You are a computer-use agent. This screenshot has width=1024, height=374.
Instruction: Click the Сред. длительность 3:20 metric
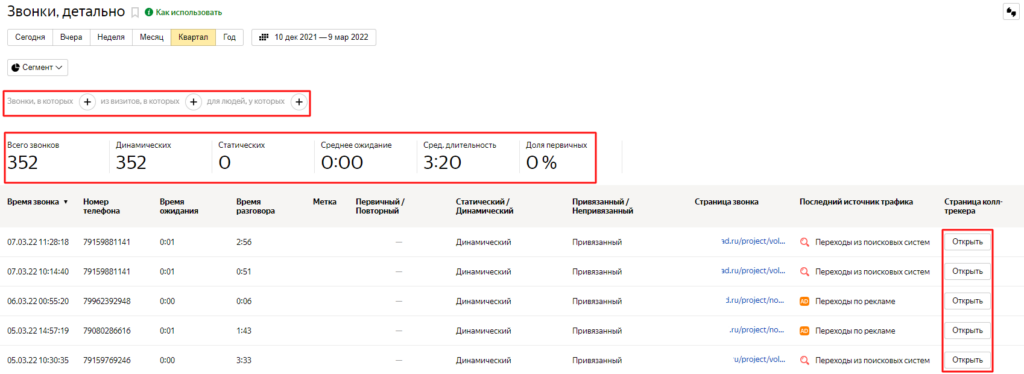tap(460, 156)
